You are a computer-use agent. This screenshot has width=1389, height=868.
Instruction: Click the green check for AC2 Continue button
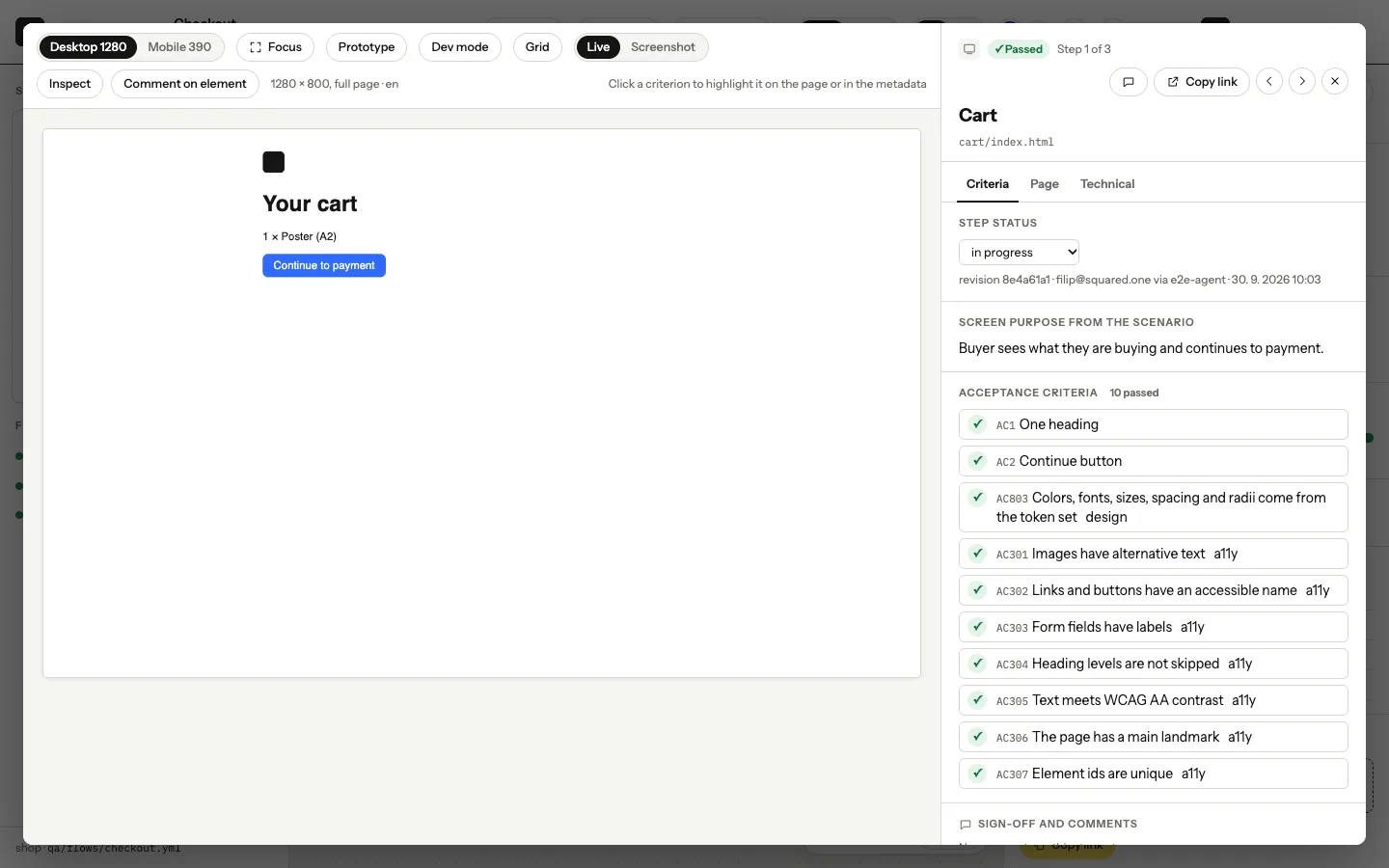coord(977,461)
